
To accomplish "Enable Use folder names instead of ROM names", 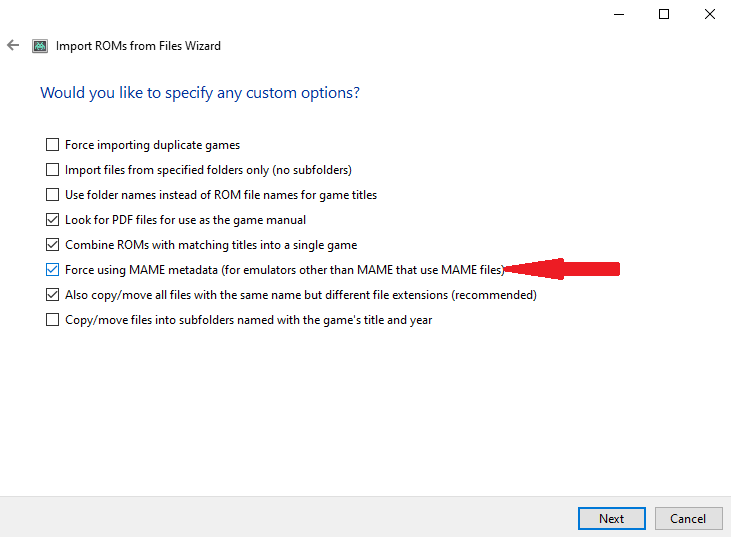I will click(x=52, y=194).
